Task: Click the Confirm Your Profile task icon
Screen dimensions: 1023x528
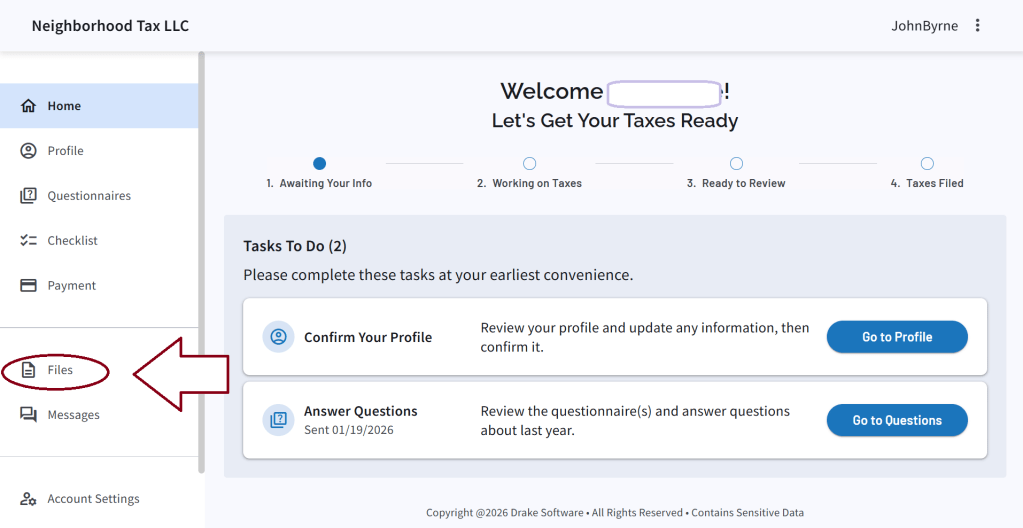Action: tap(278, 337)
